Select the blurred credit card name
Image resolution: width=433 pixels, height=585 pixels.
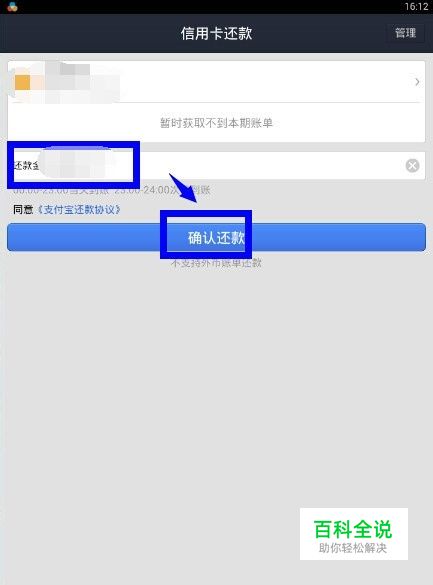coord(76,82)
